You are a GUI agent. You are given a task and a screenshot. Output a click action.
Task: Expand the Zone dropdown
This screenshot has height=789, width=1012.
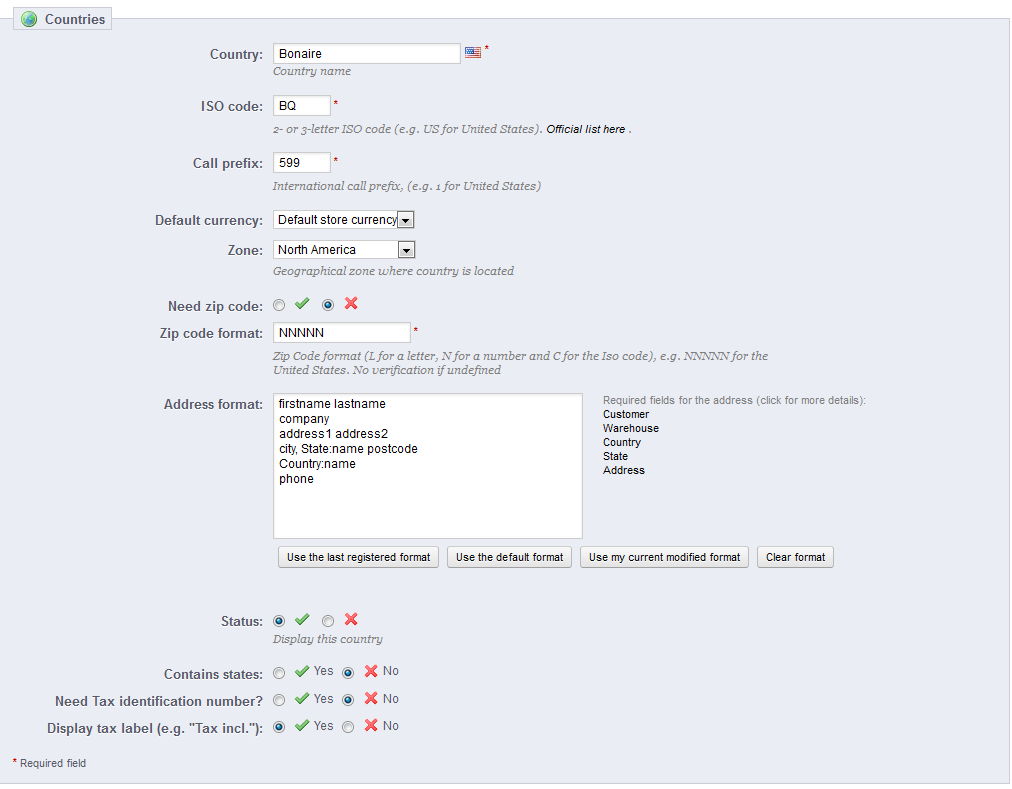[x=344, y=250]
